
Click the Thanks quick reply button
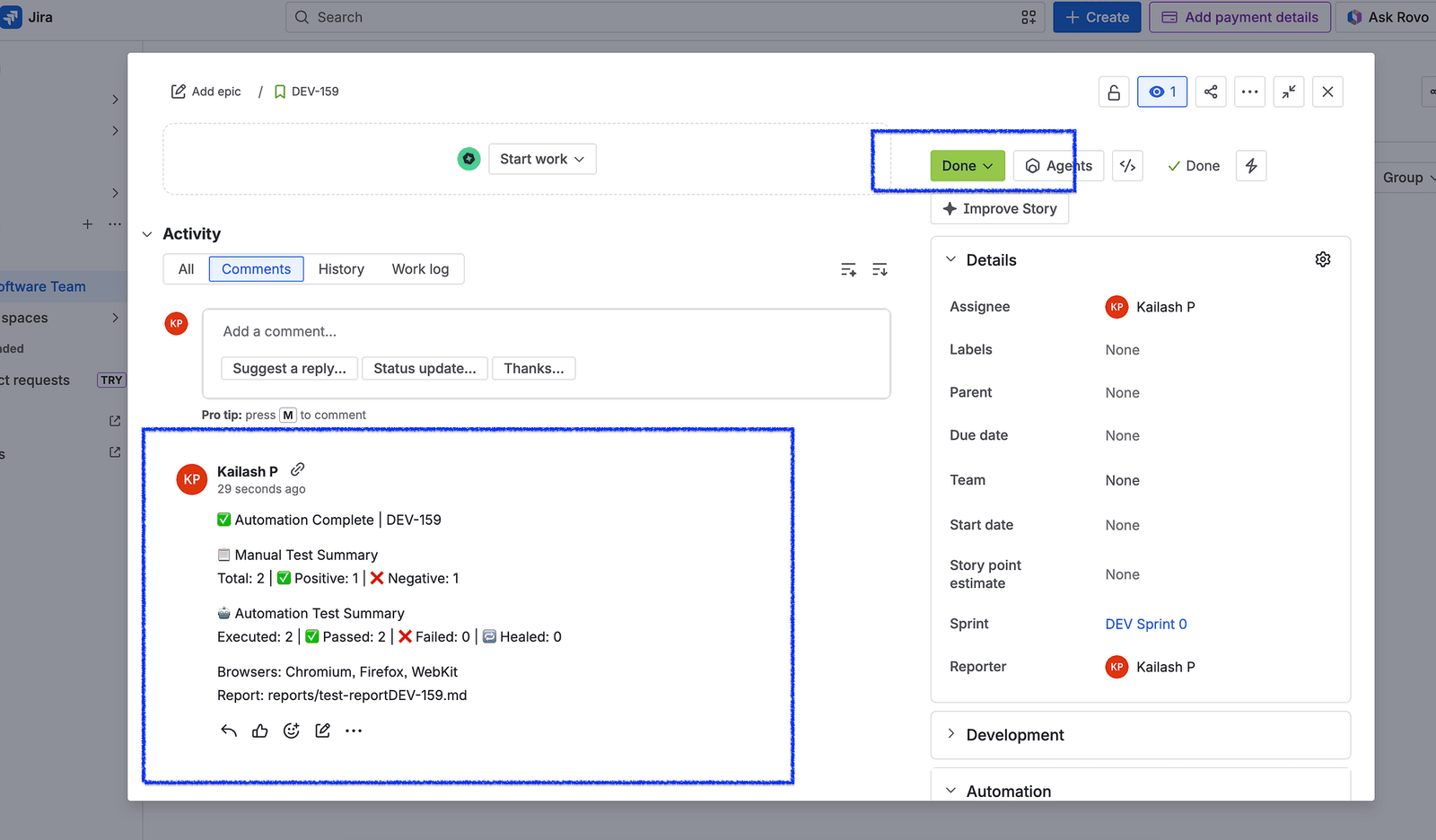pyautogui.click(x=534, y=369)
